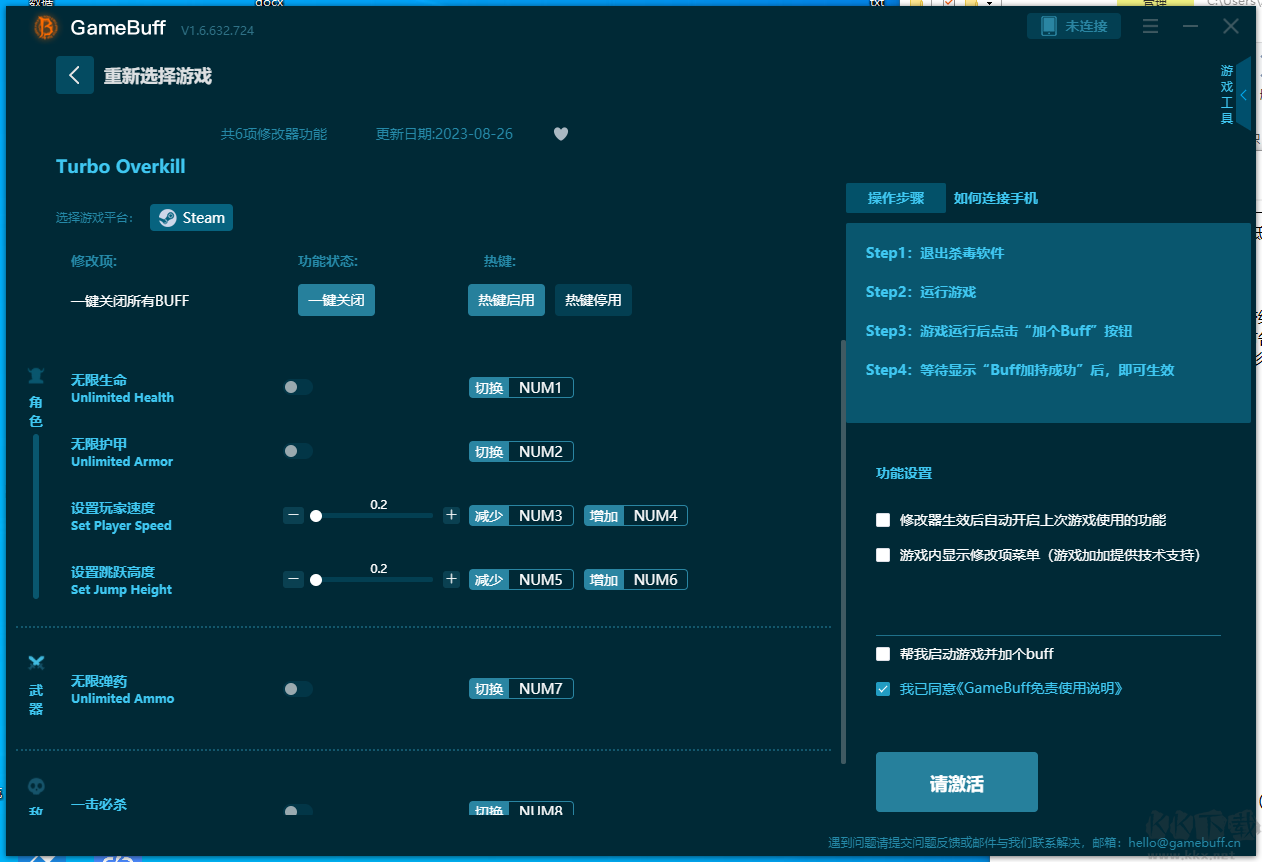Click the Unlimited Ammo label
The height and width of the screenshot is (862, 1262).
pos(122,699)
